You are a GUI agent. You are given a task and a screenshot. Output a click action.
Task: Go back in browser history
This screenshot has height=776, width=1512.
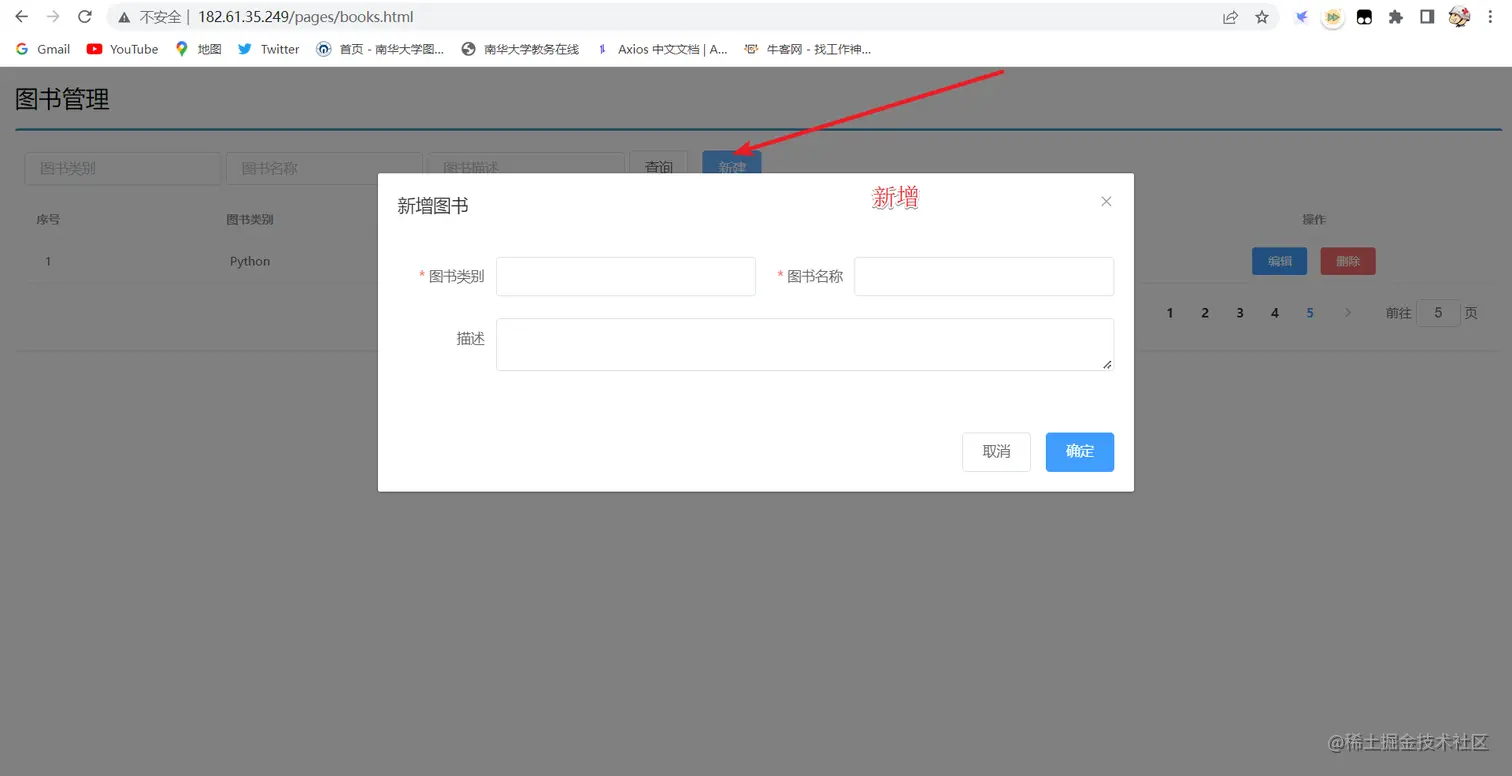[x=21, y=17]
